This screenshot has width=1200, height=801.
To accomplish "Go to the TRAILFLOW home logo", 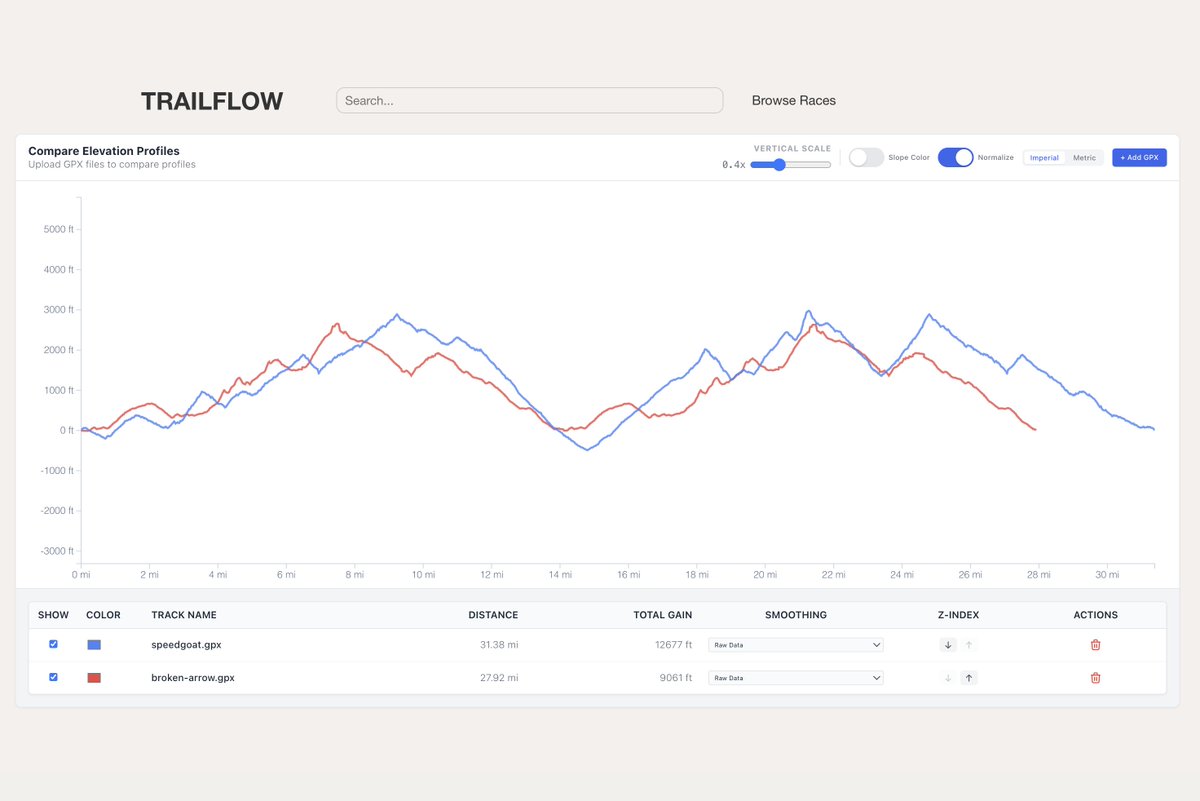I will [212, 101].
